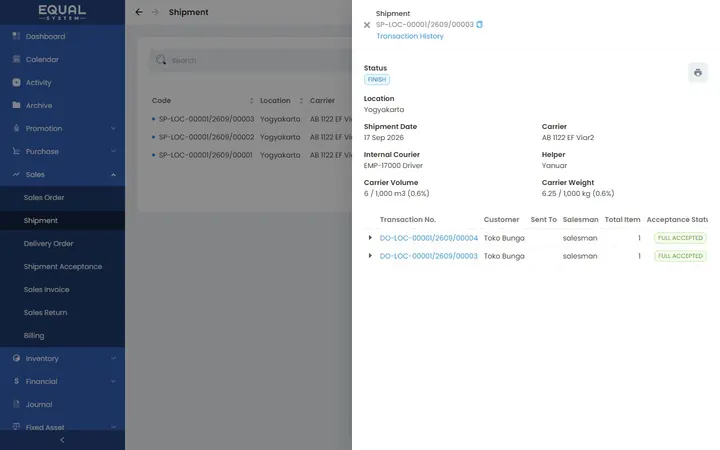720x450 pixels.
Task: Click the Dashboard icon in sidebar
Action: tap(17, 36)
